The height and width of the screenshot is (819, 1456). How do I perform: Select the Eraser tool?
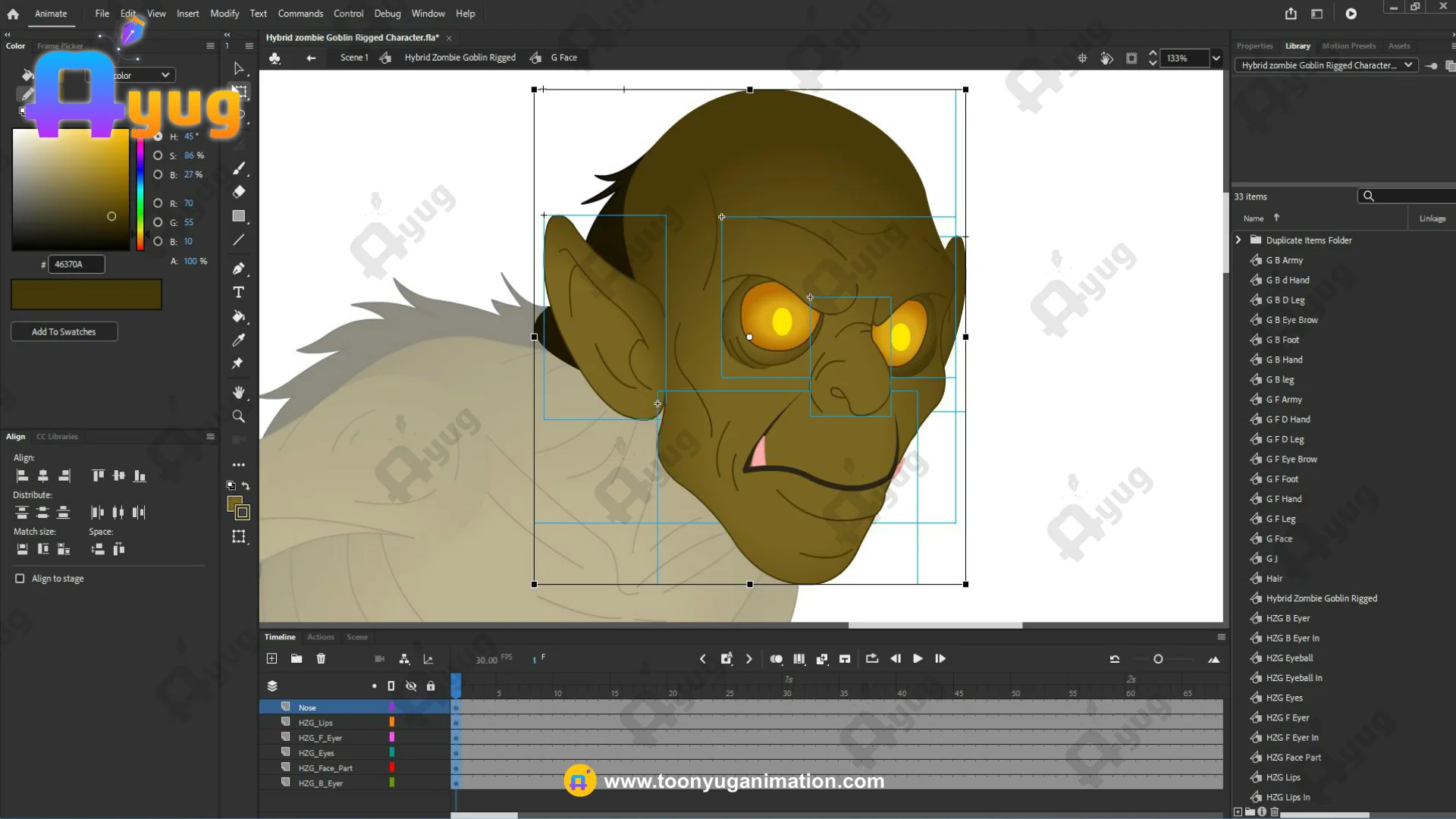238,192
